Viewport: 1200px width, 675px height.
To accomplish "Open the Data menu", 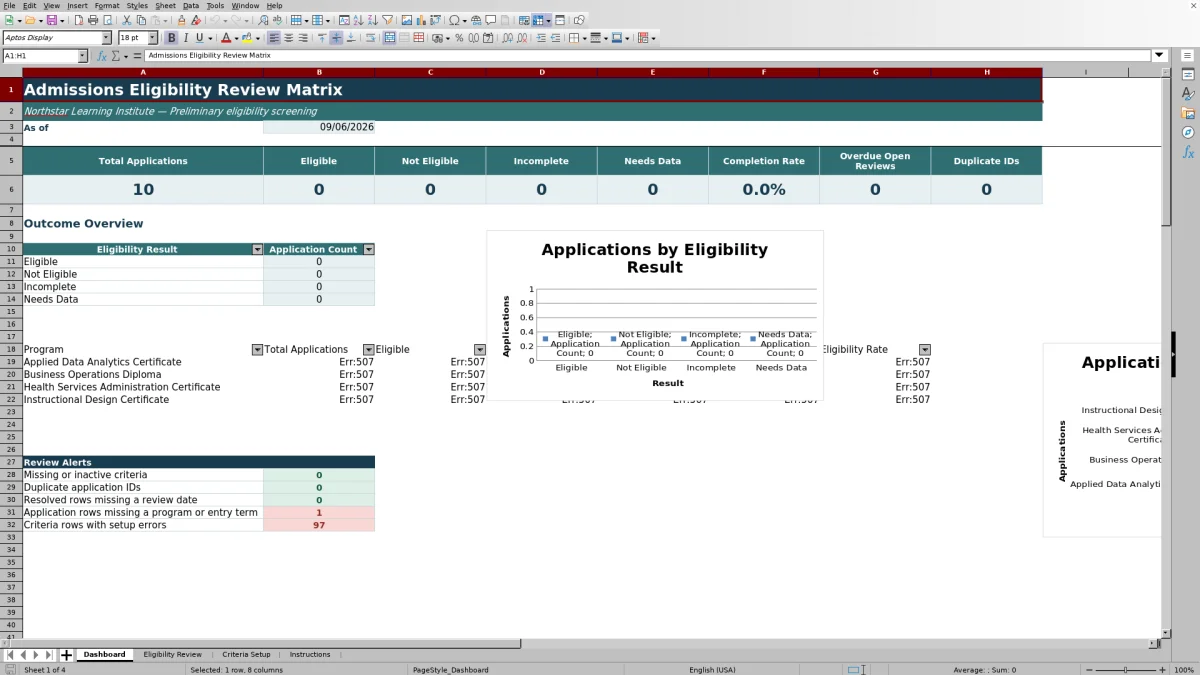I will pyautogui.click(x=191, y=5).
